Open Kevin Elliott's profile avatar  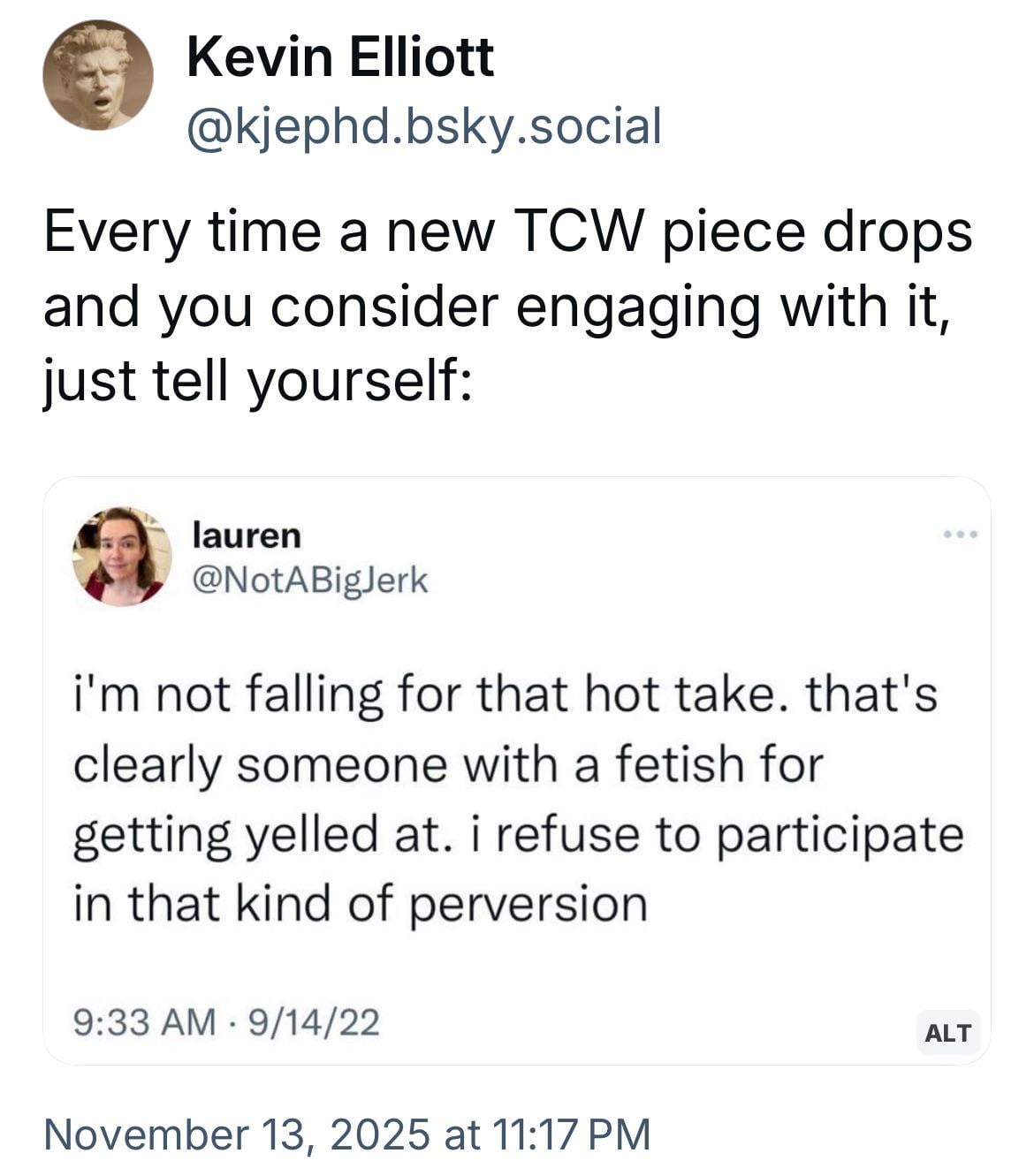(97, 76)
